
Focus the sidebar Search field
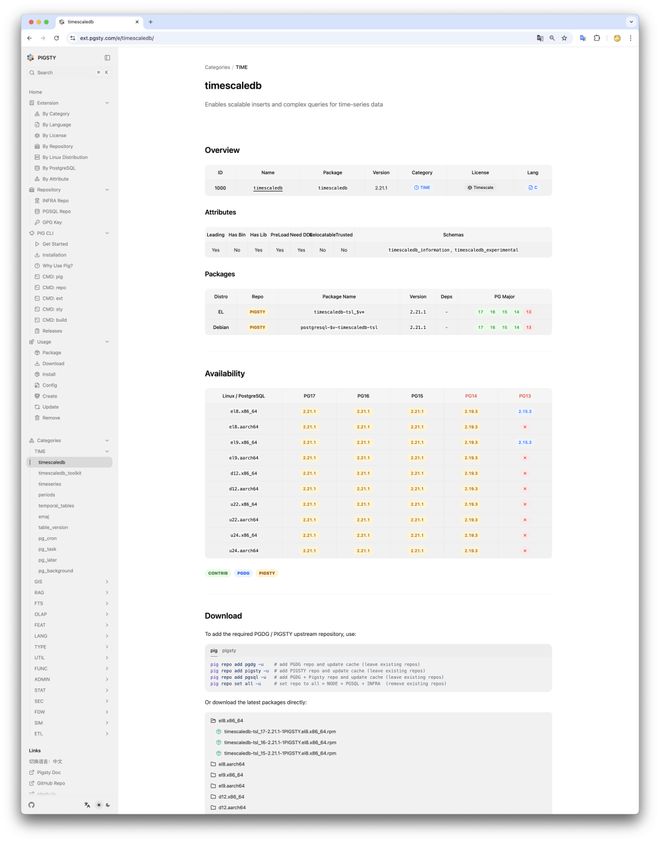[69, 72]
